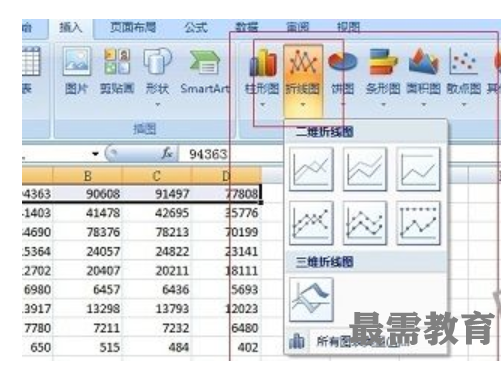Select cell containing 77808
501x368 pixels.
coord(226,194)
